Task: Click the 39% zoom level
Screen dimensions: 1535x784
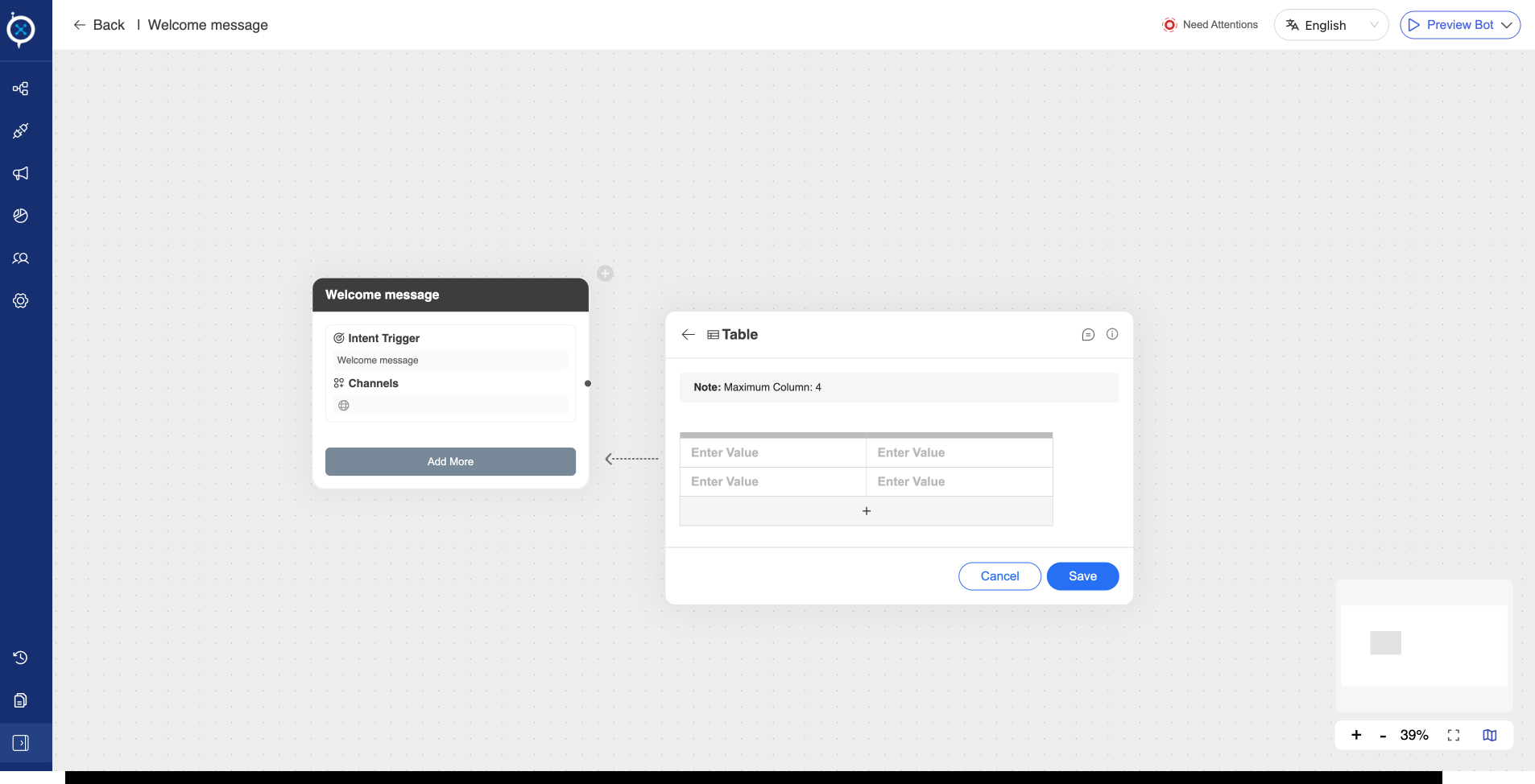Action: tap(1414, 735)
